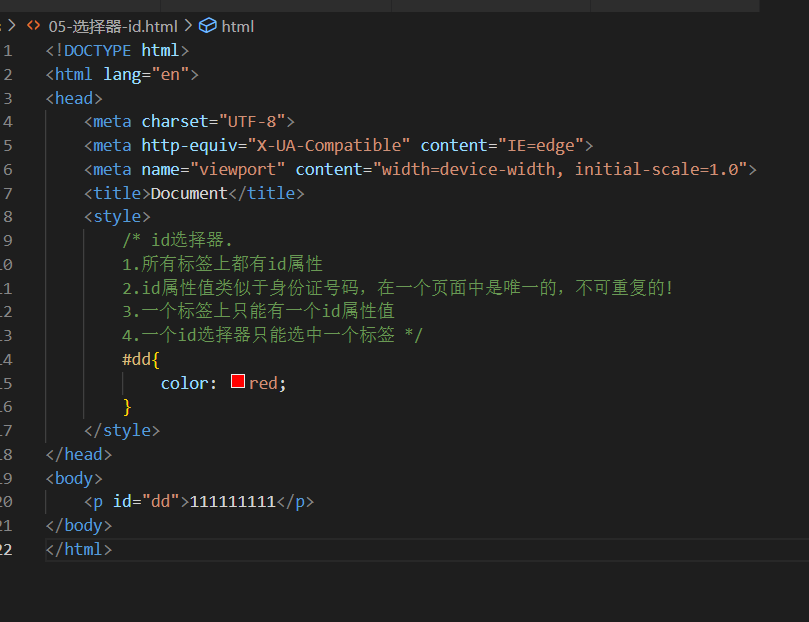Click the "IE=edge" content value
809x622 pixels.
tap(540, 146)
